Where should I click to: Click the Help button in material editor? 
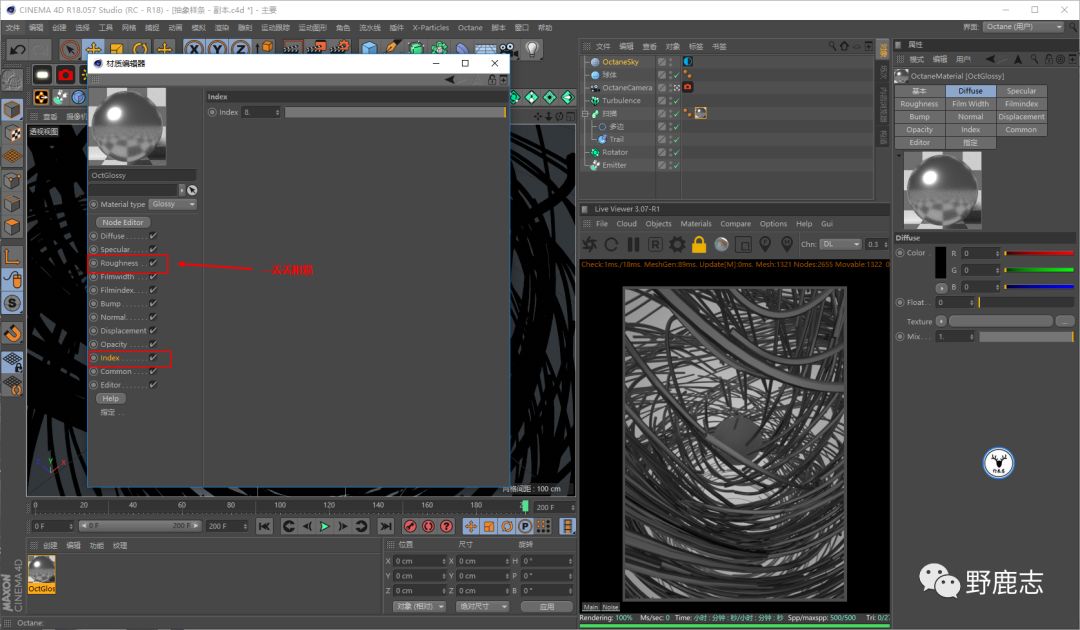pos(110,398)
